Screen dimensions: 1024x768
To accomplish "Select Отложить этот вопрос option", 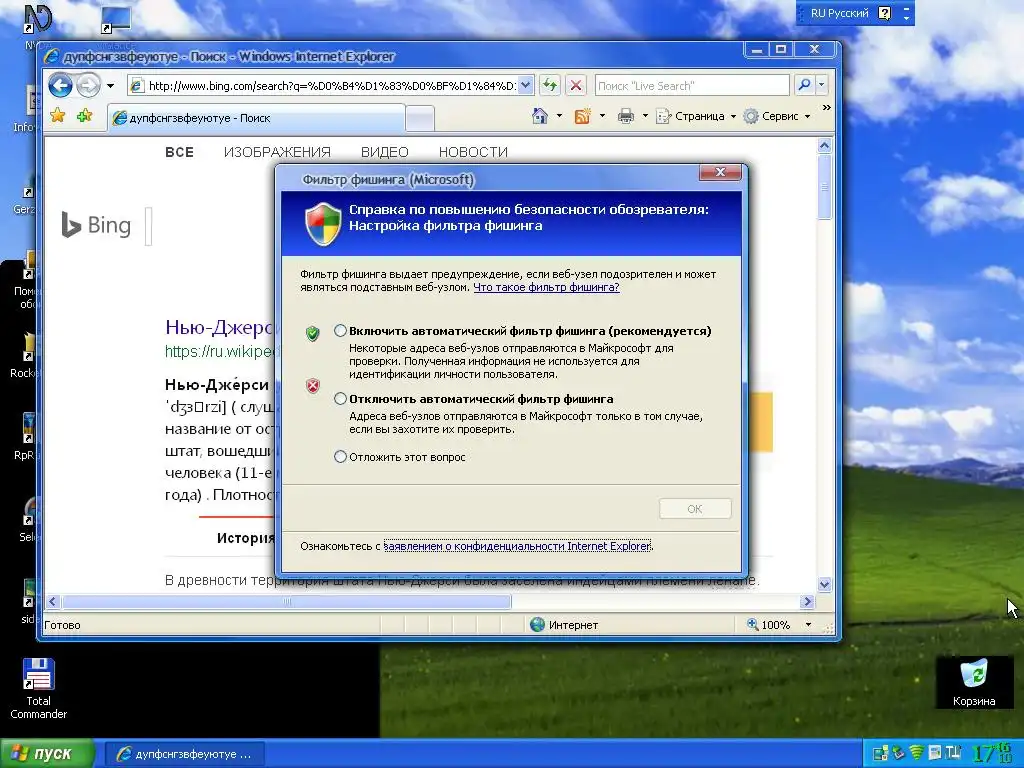I will coord(340,457).
